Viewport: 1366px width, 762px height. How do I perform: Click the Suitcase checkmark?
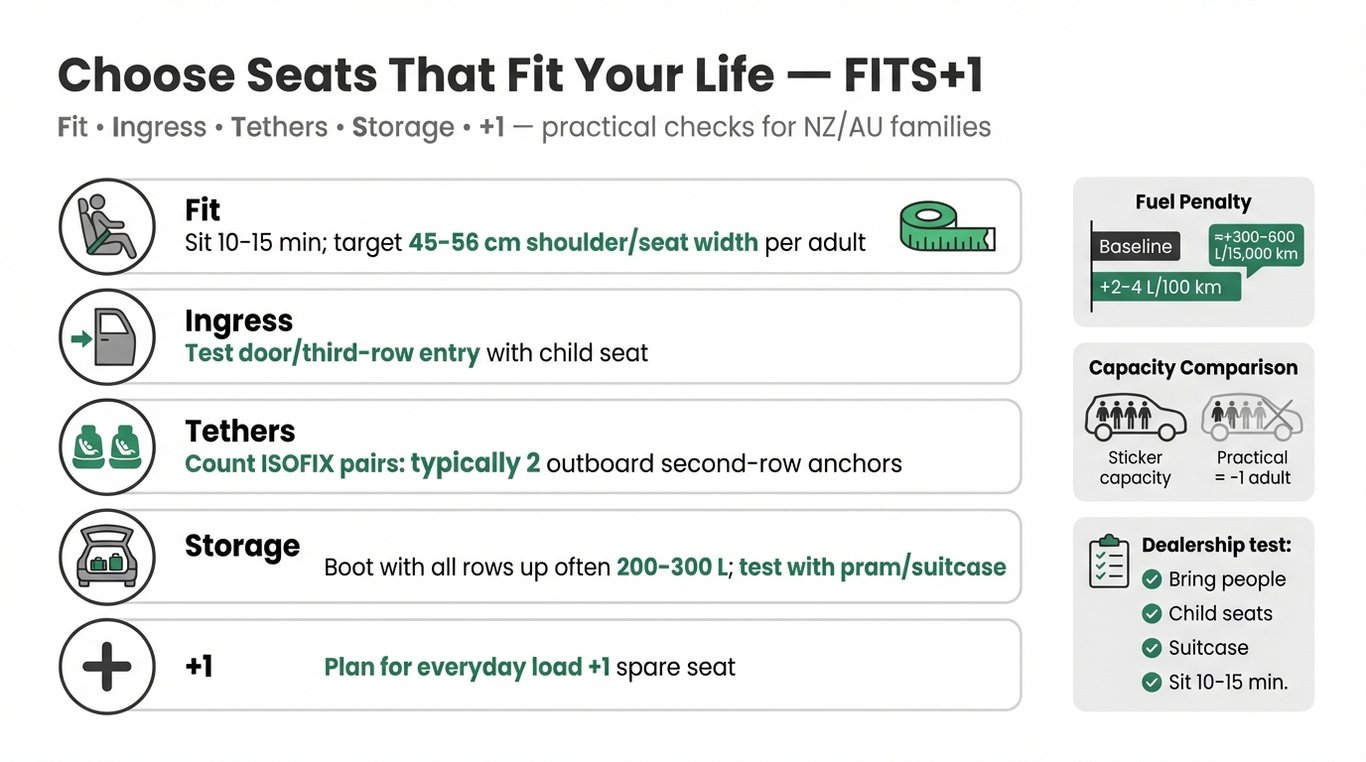(x=1152, y=648)
